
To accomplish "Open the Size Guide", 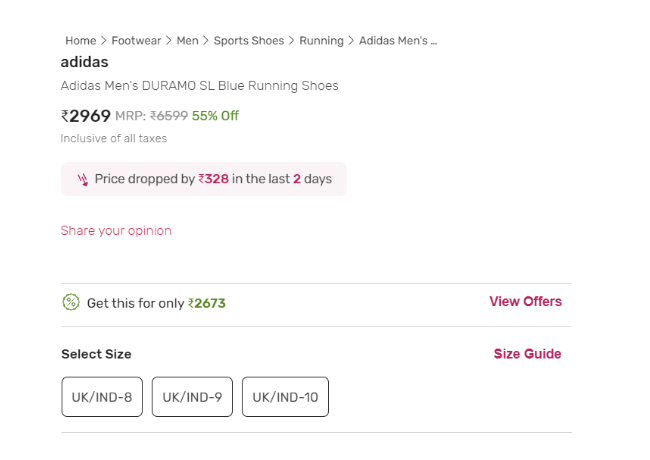I will 527,354.
